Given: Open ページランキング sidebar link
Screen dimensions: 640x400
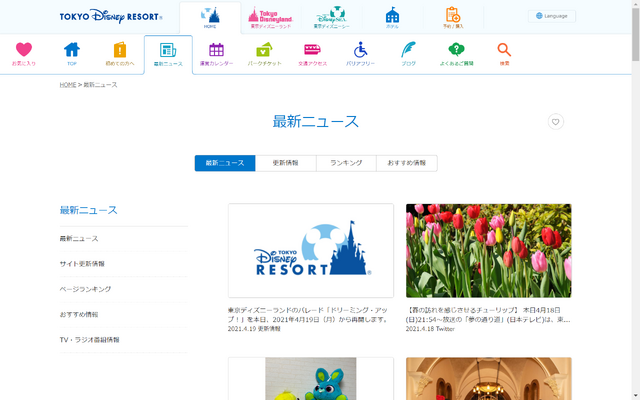Looking at the screenshot, I should pos(85,289).
